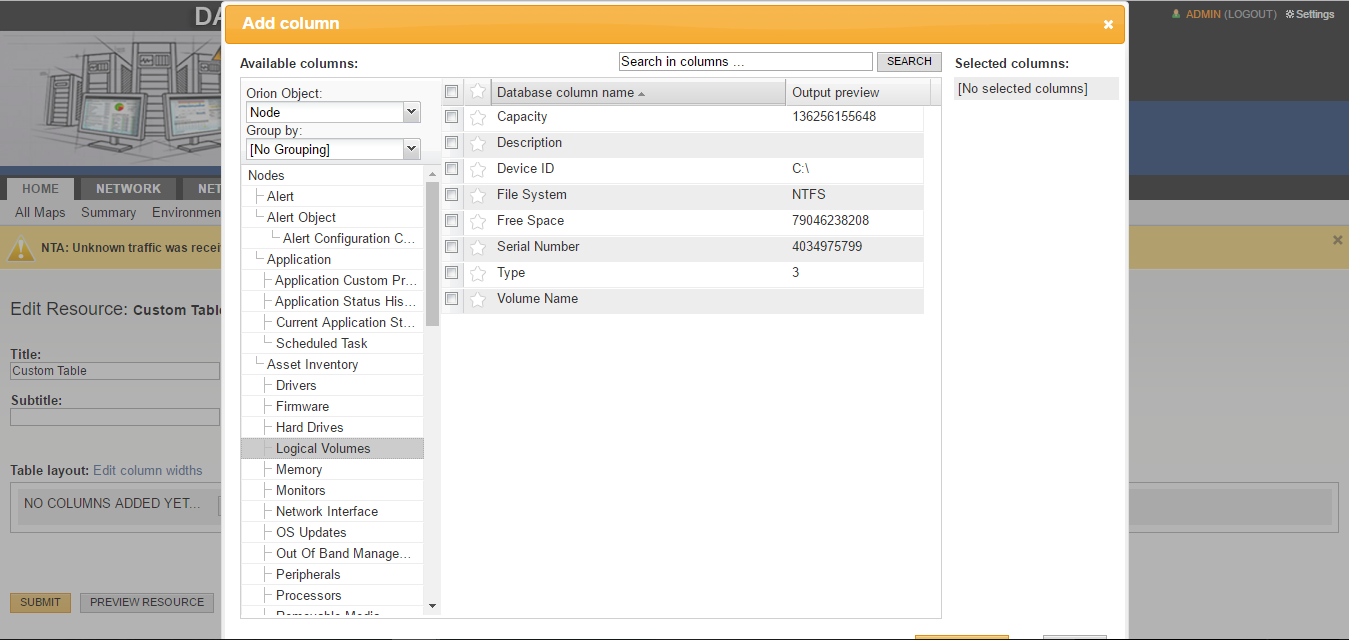
Task: Click the PREVIEW RESOURCE button
Action: pyautogui.click(x=147, y=602)
